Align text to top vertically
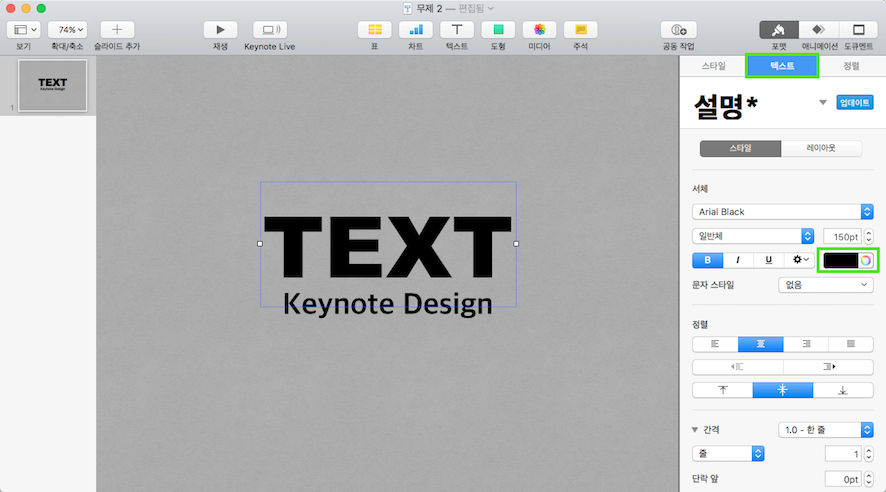The image size is (886, 492). (722, 390)
